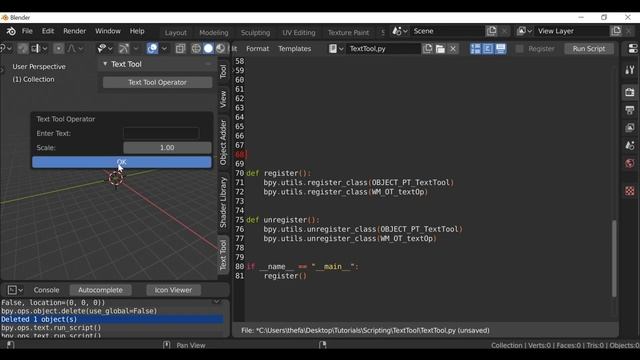
Task: Collapse the Text Tool panel
Action: coord(105,64)
